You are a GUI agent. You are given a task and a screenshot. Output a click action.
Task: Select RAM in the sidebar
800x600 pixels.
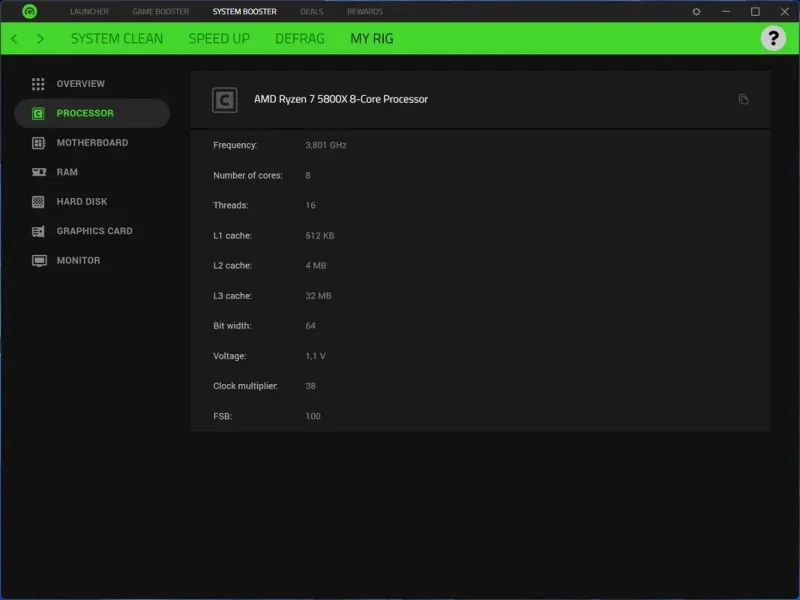(x=92, y=172)
